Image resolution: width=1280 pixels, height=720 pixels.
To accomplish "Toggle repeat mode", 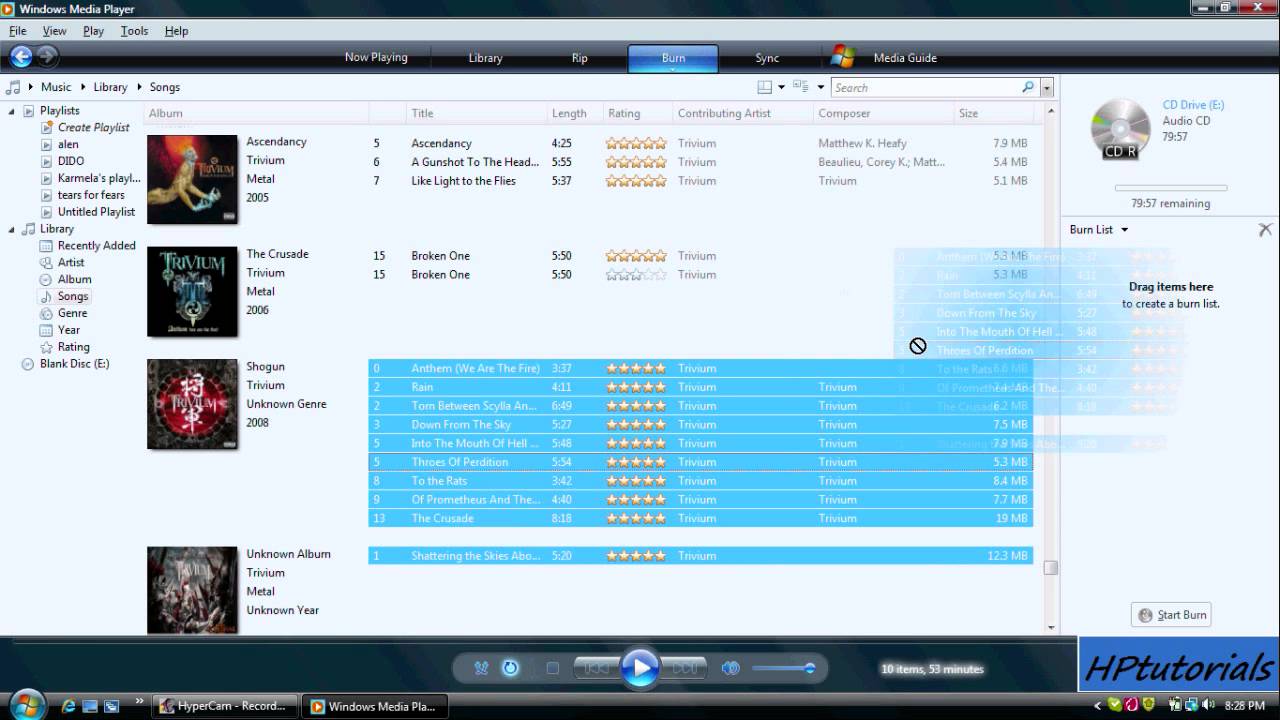I will click(510, 668).
